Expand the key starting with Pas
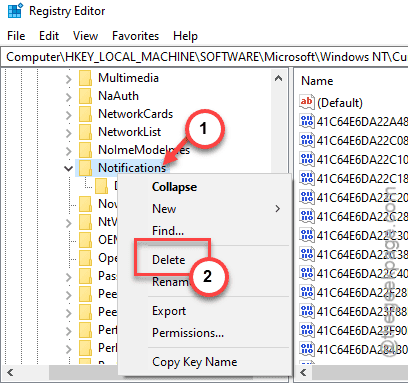 tap(68, 277)
